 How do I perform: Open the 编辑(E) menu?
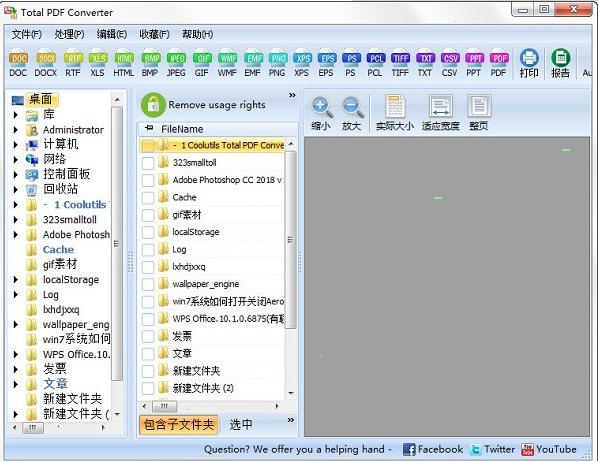[x=112, y=34]
